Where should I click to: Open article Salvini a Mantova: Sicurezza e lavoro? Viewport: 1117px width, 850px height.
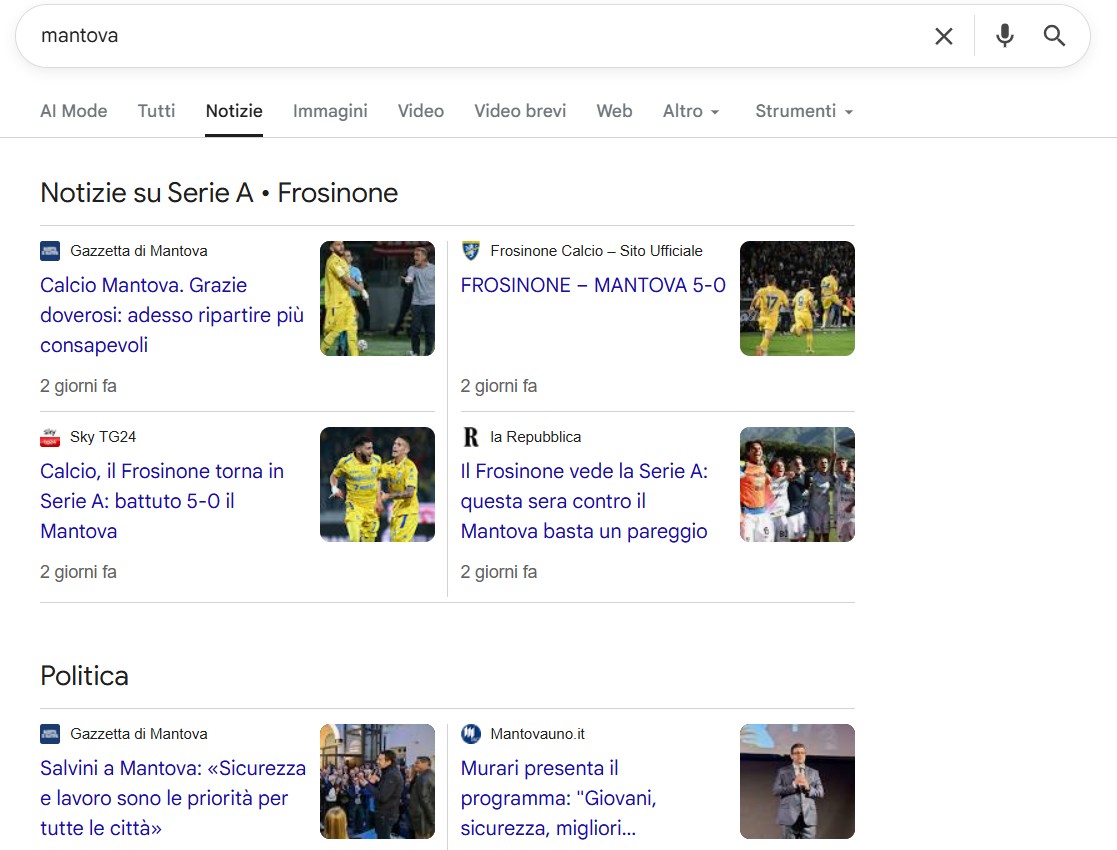(x=173, y=798)
